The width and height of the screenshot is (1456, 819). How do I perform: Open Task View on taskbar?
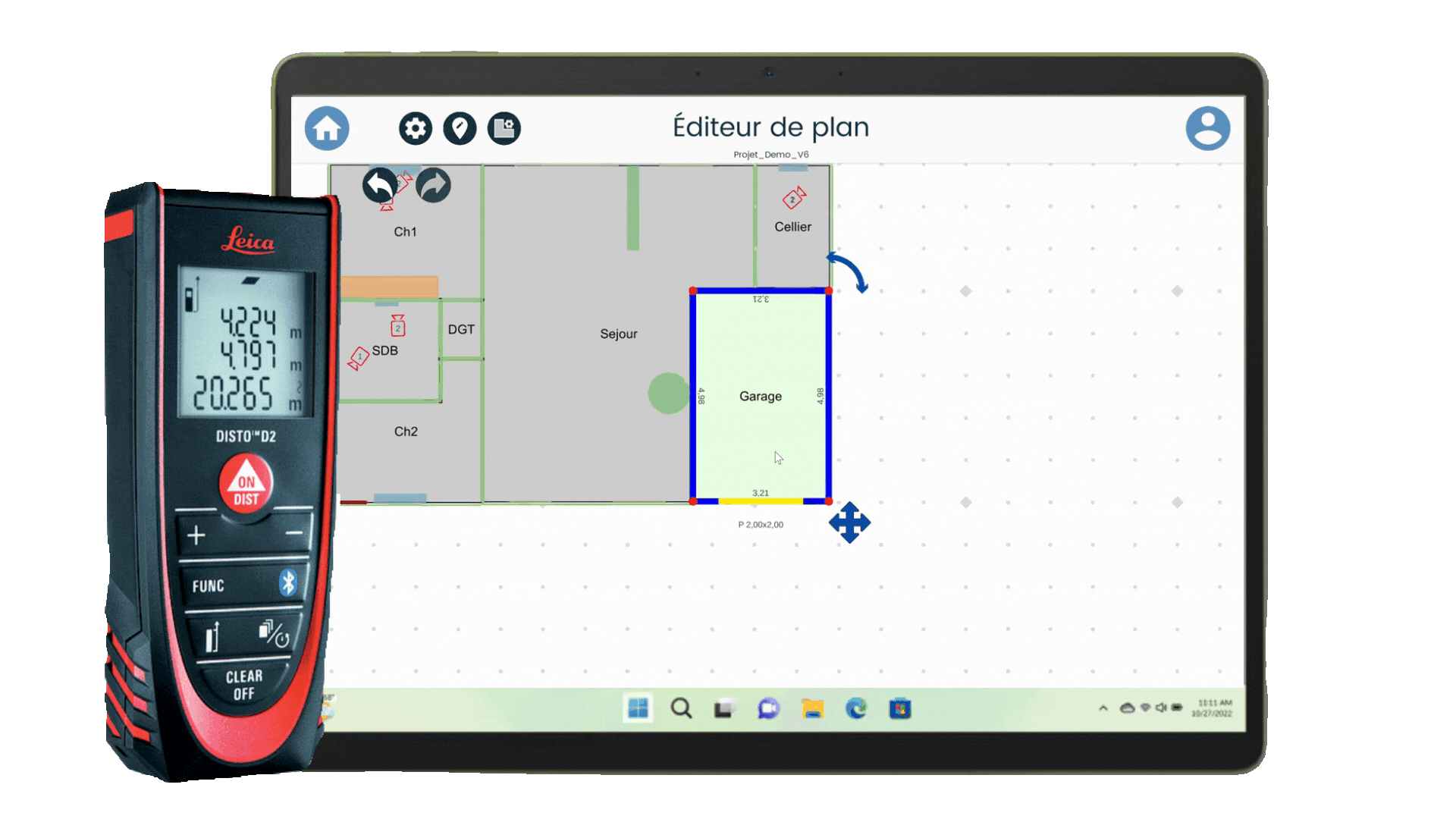click(724, 708)
